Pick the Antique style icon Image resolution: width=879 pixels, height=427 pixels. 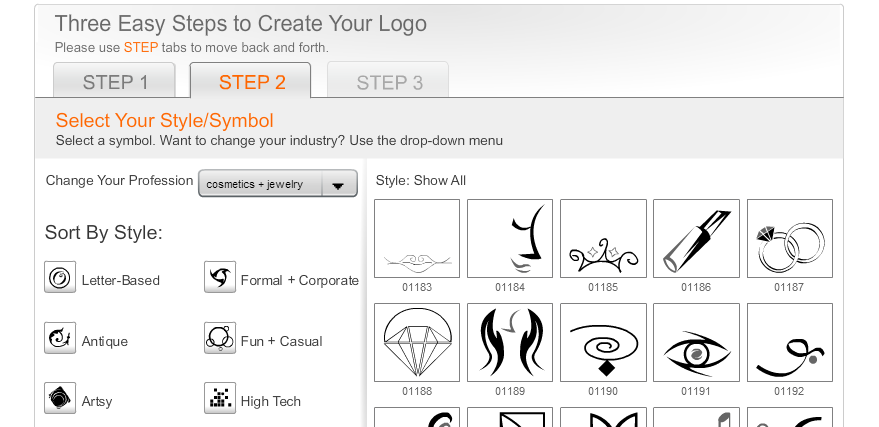coord(60,338)
